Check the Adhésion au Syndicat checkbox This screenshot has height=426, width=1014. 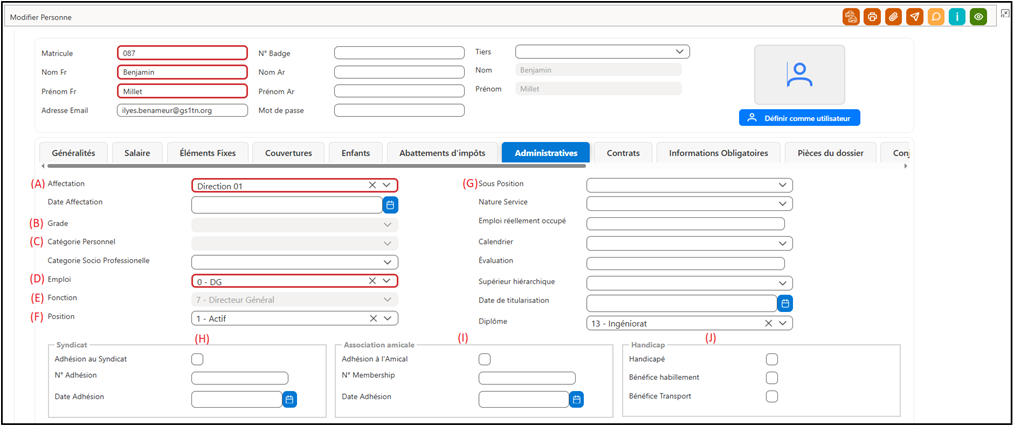[197, 359]
